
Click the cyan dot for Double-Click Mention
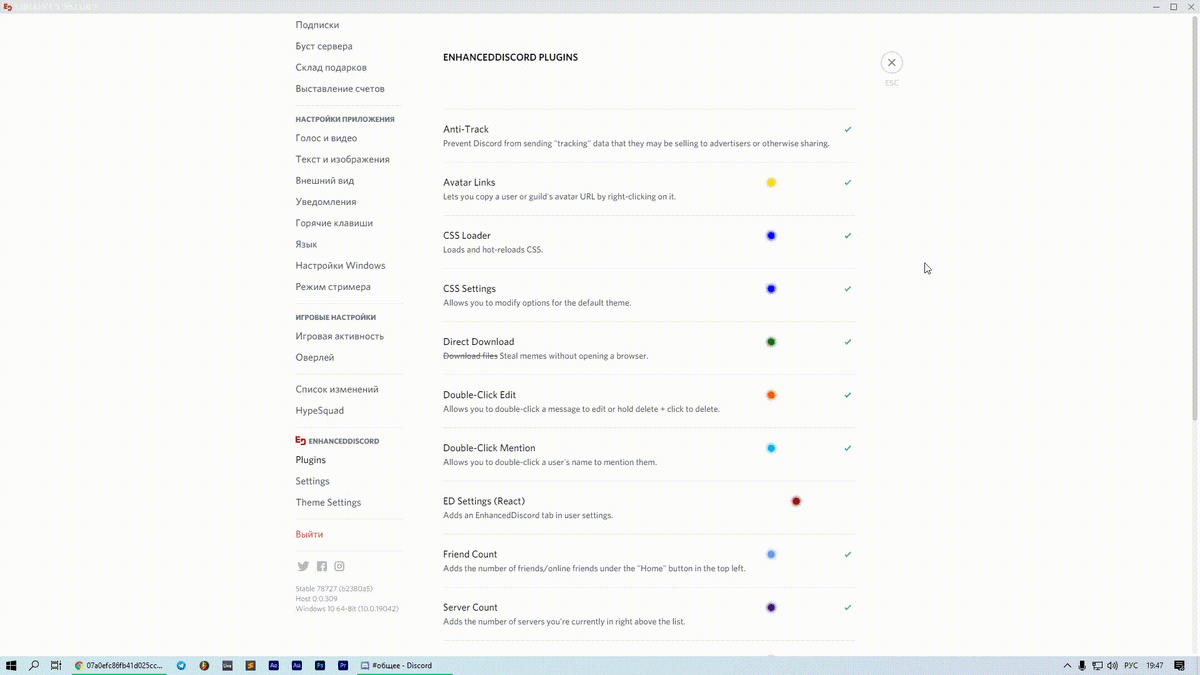(x=771, y=448)
